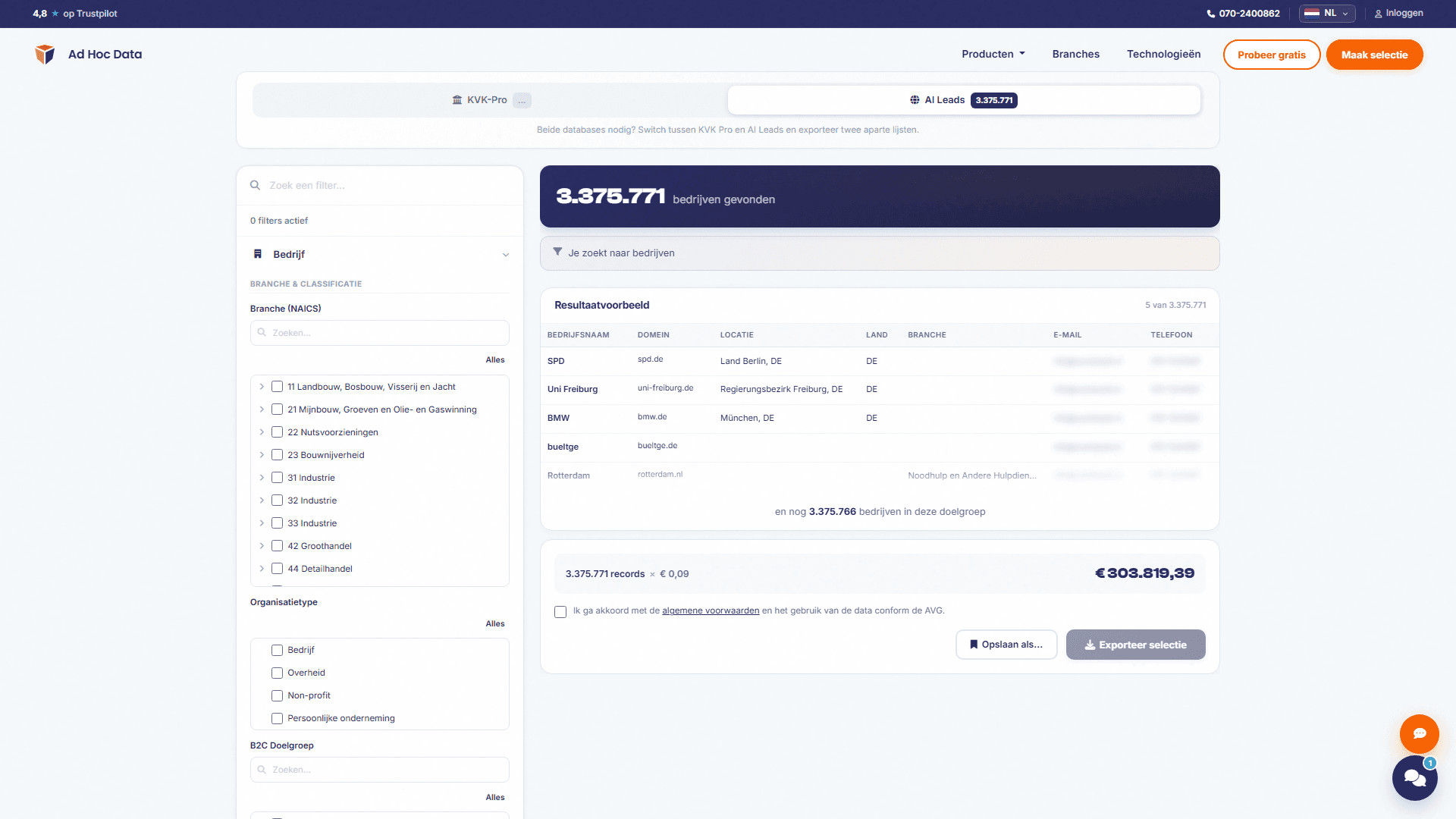
Task: Expand the 42 Groothandel chevron
Action: [262, 546]
